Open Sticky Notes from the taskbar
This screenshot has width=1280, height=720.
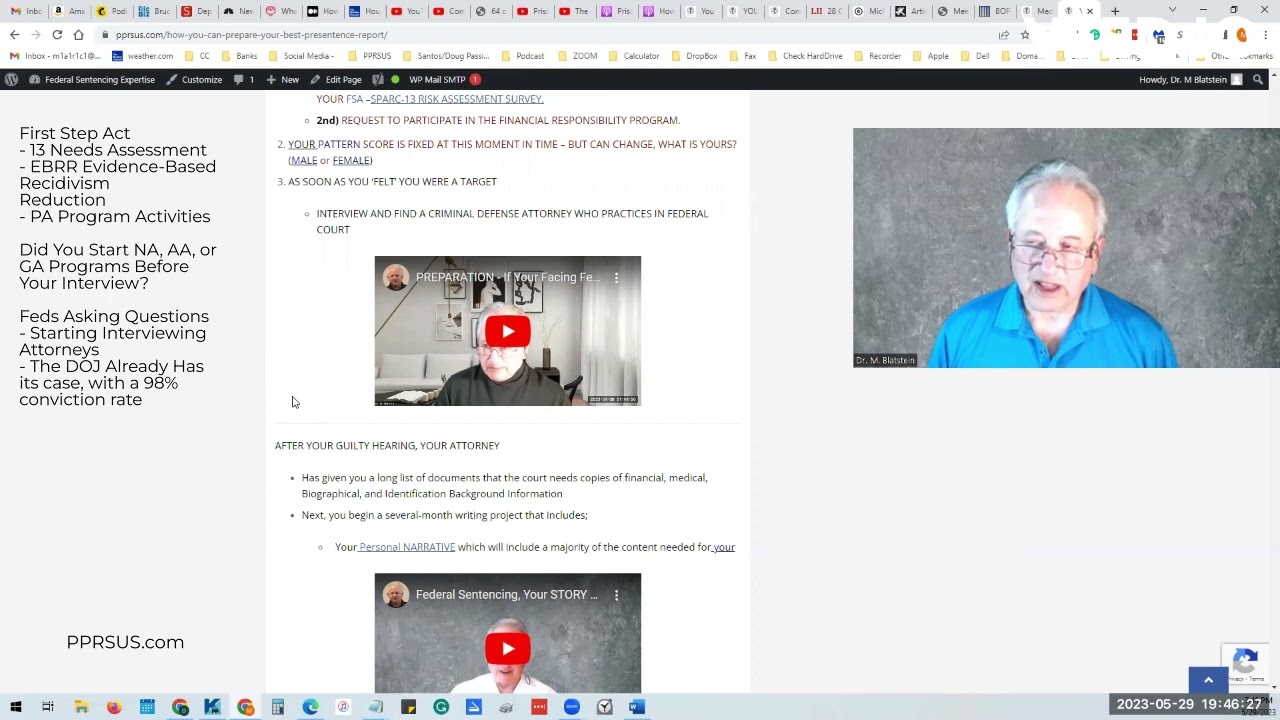click(x=408, y=707)
